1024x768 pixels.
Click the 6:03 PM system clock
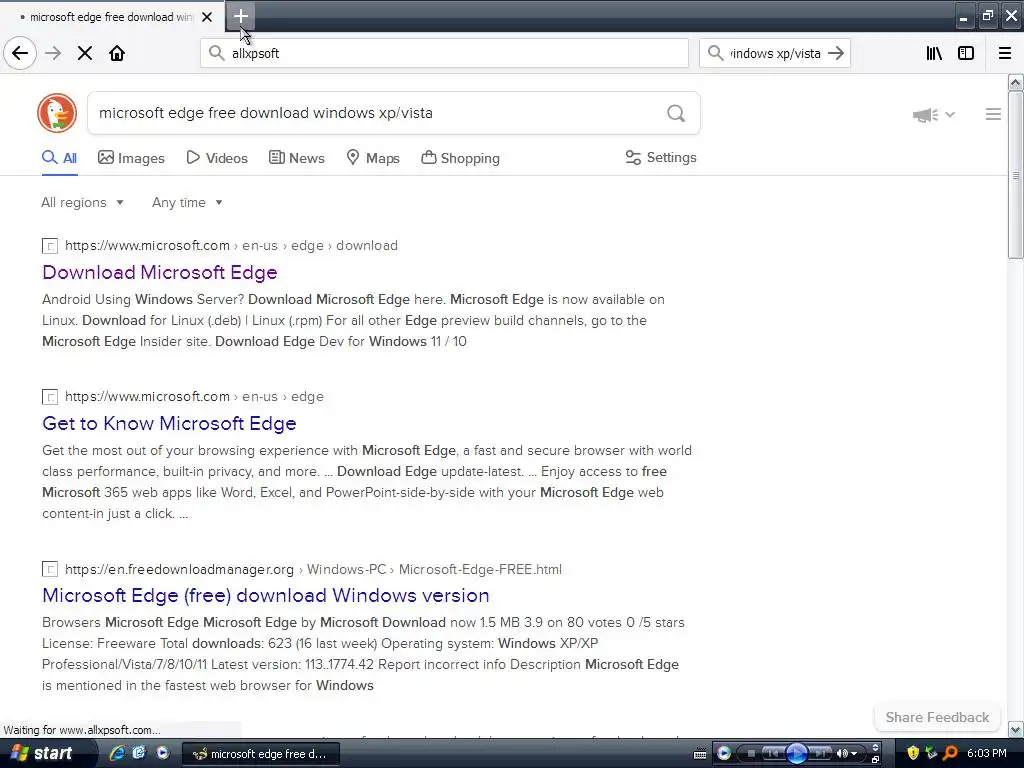[x=987, y=754]
